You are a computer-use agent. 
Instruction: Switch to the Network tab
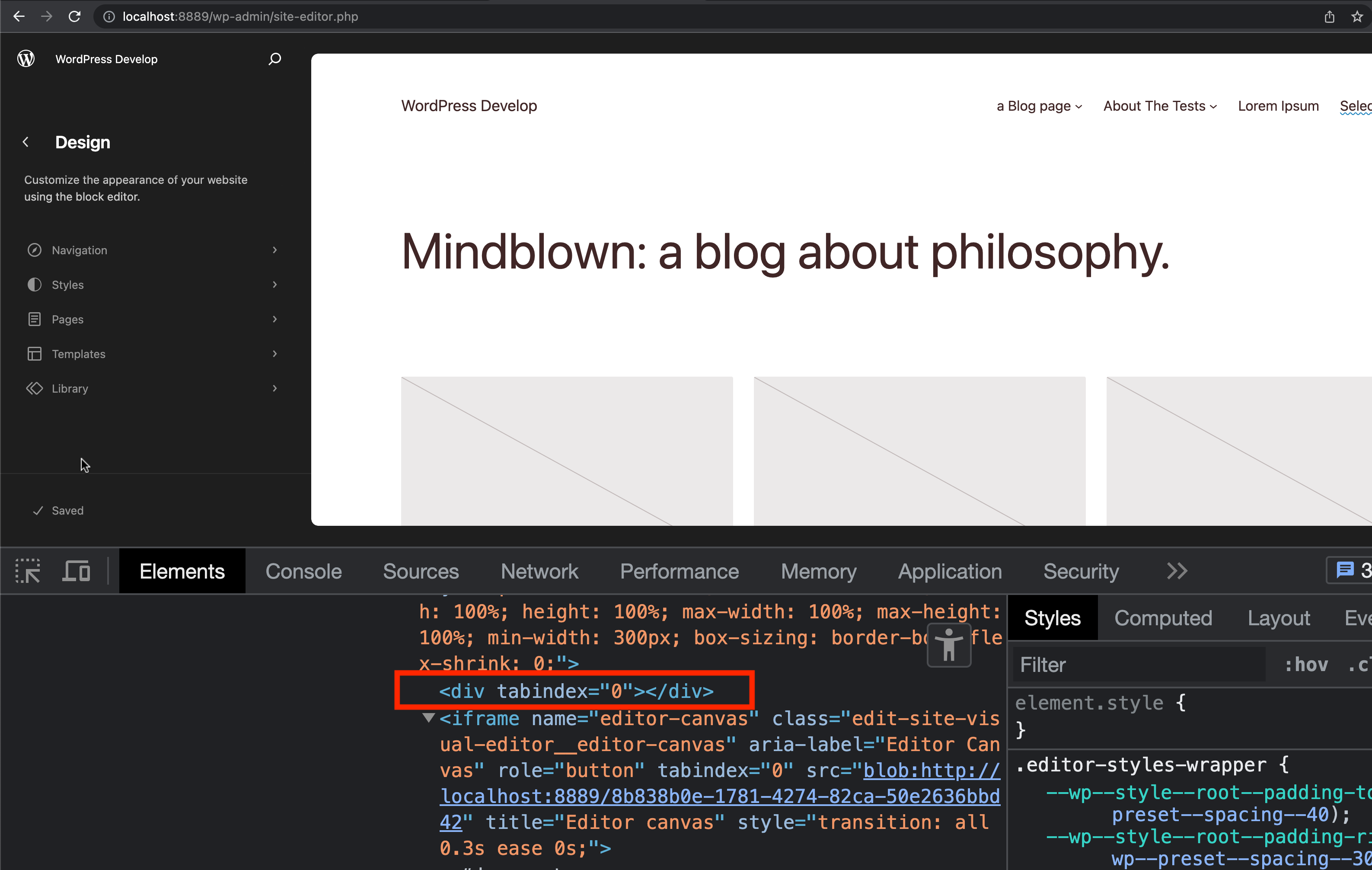(x=539, y=571)
